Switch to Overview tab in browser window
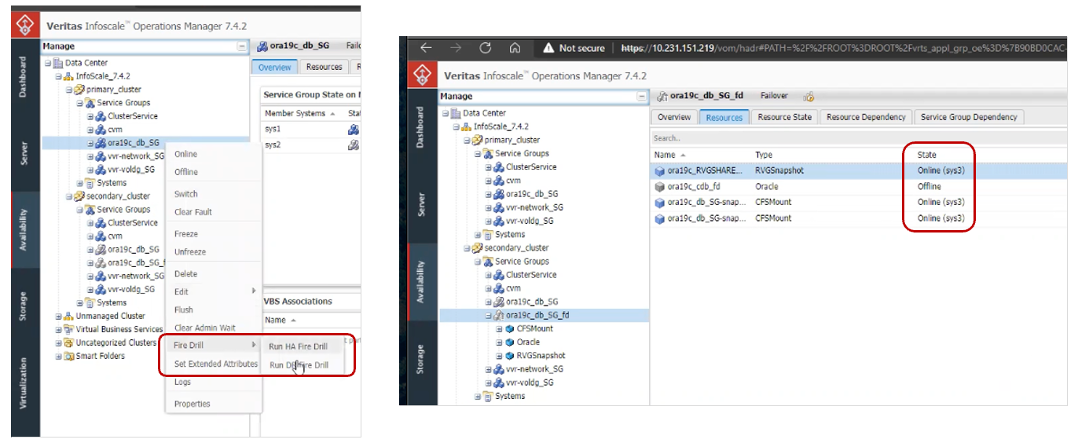Screen dimensions: 1090x444 click(x=674, y=117)
